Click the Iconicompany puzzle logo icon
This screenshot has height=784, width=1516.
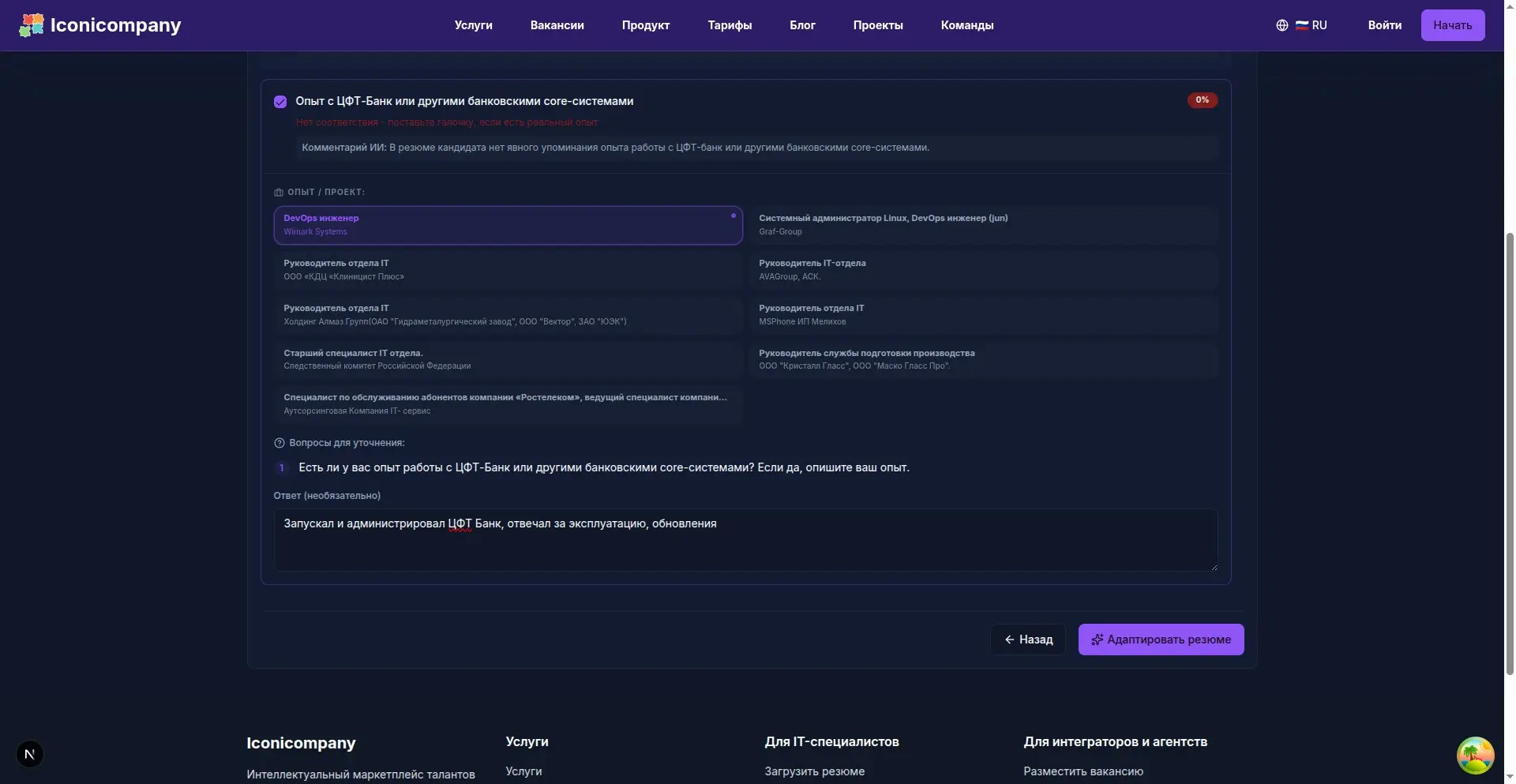coord(32,25)
